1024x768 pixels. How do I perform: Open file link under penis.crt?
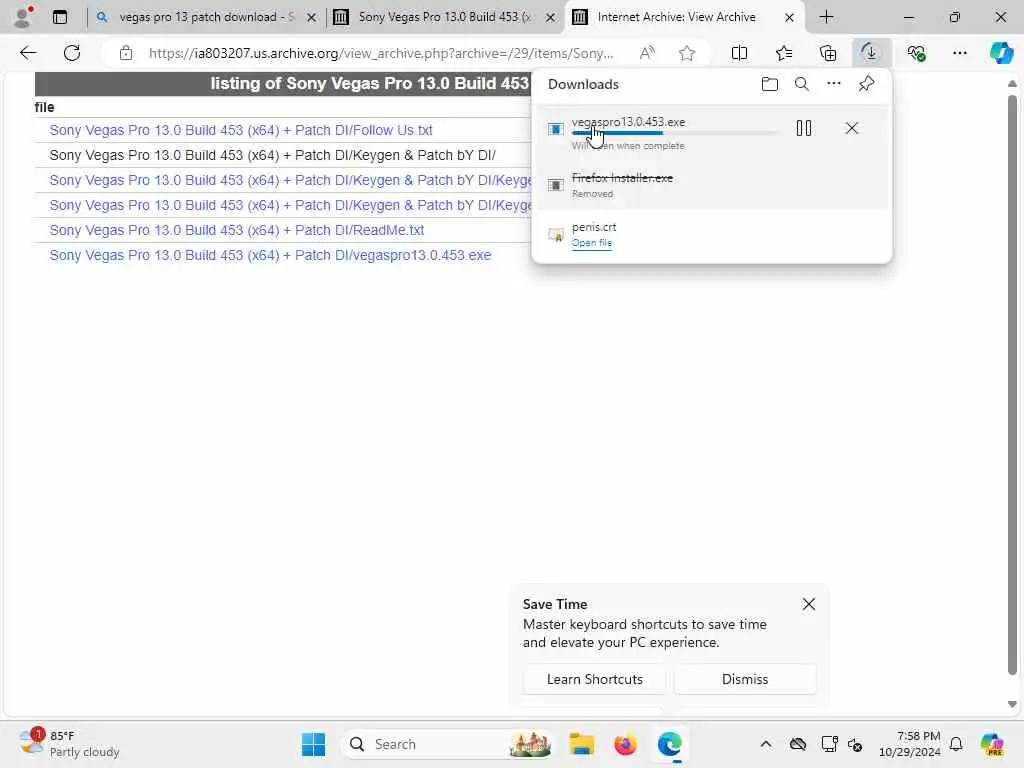point(592,243)
